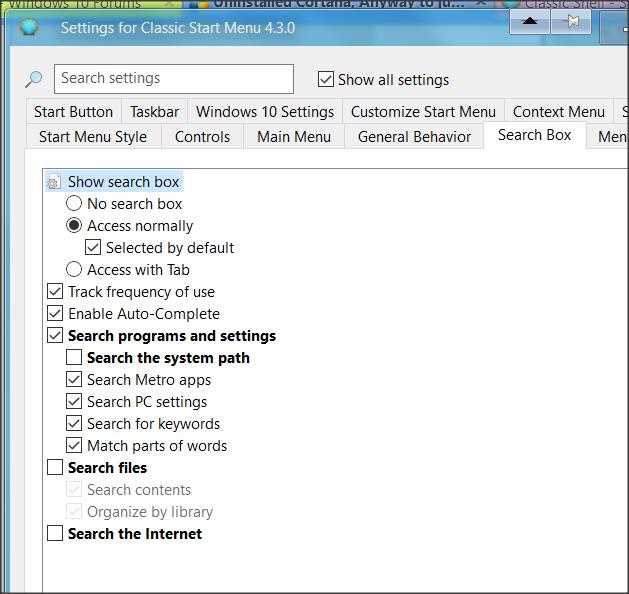Choose the Access with Tab radio option
Viewport: 629px width, 594px height.
(74, 269)
